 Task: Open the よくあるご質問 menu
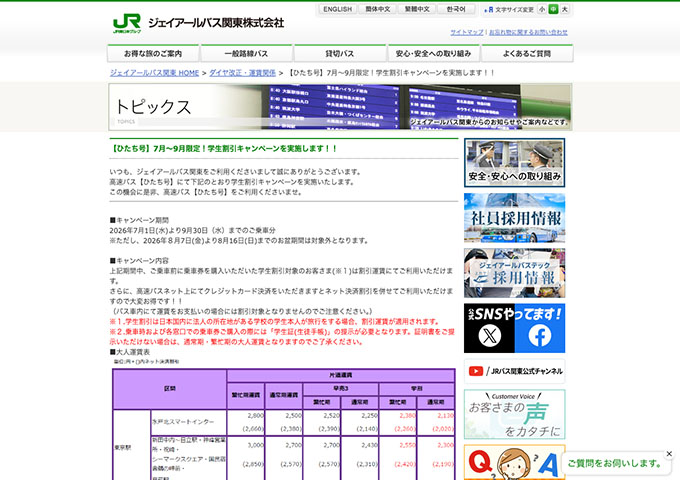point(527,53)
